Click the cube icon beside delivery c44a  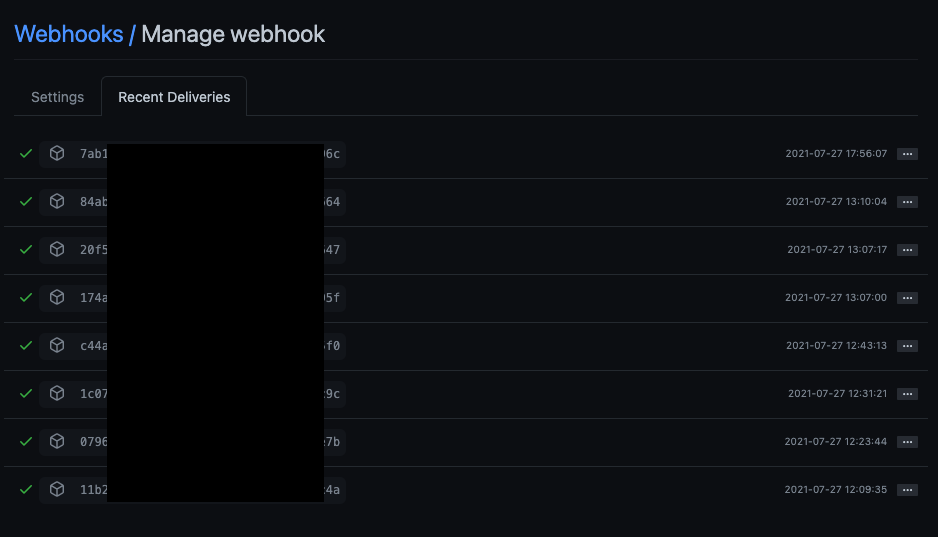57,346
